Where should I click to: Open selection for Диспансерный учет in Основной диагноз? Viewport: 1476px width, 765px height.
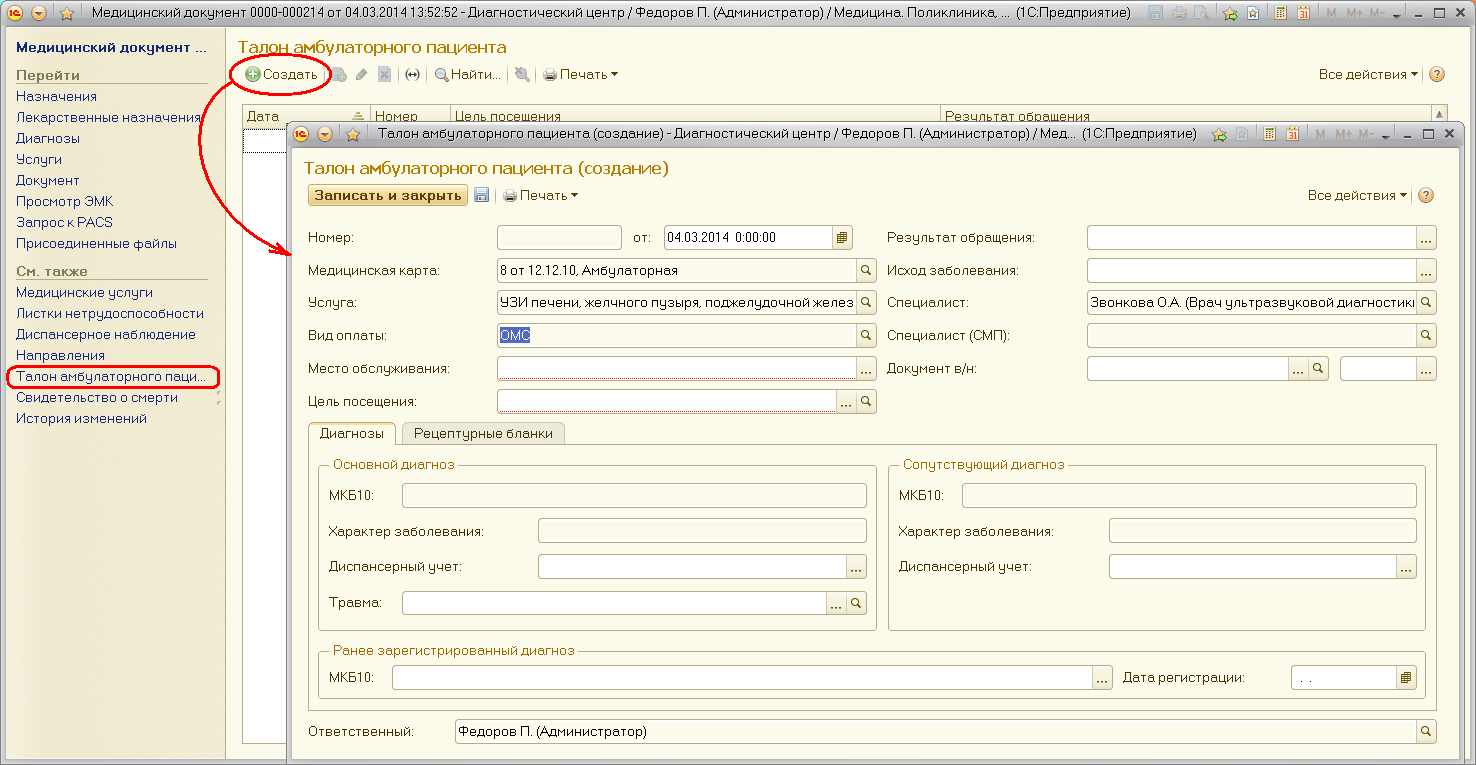(x=856, y=567)
